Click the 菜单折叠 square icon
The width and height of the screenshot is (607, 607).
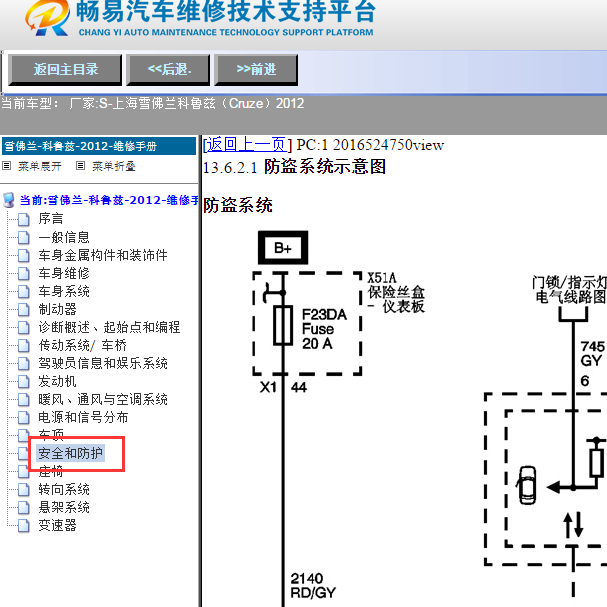[x=80, y=166]
